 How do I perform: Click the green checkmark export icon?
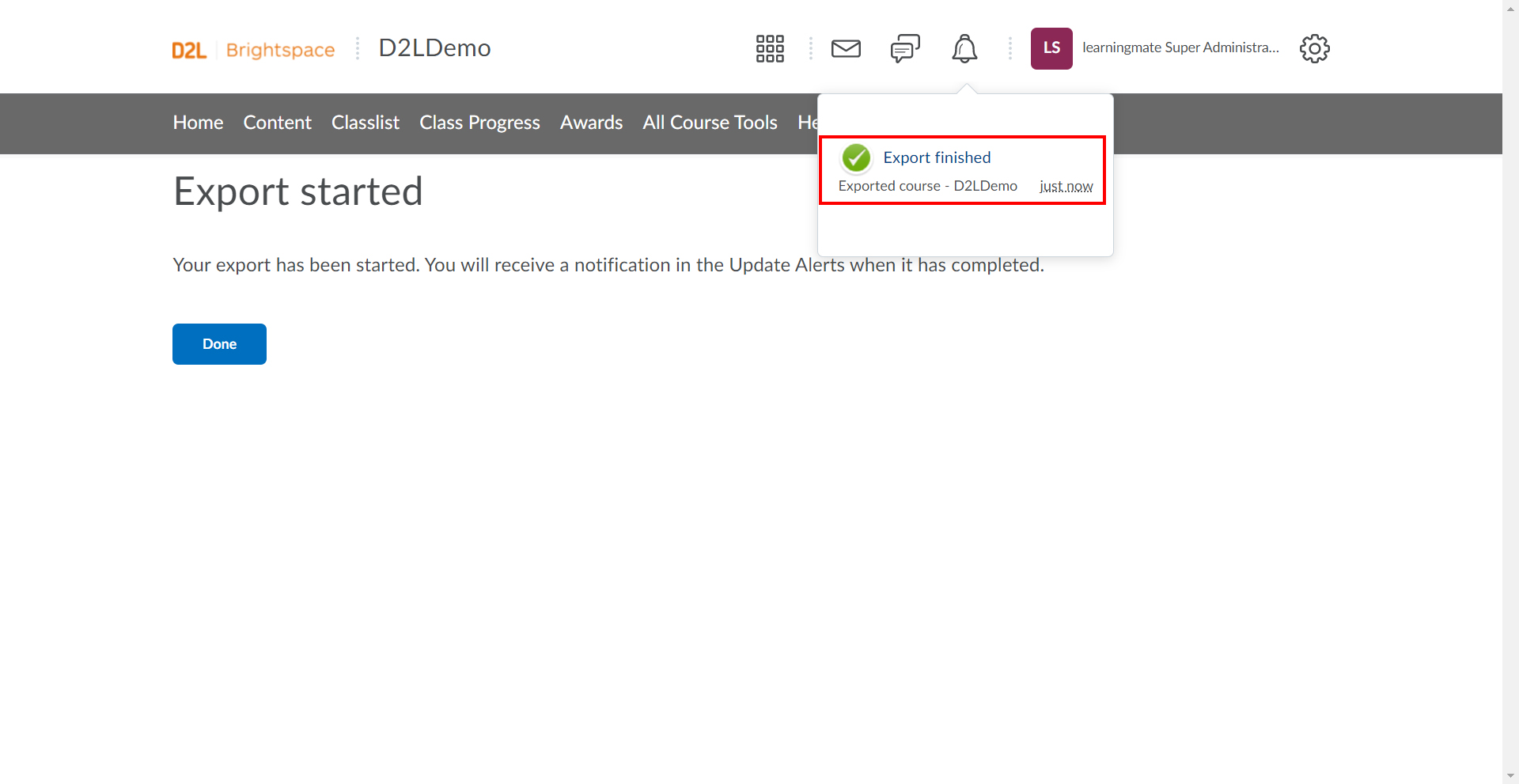856,158
